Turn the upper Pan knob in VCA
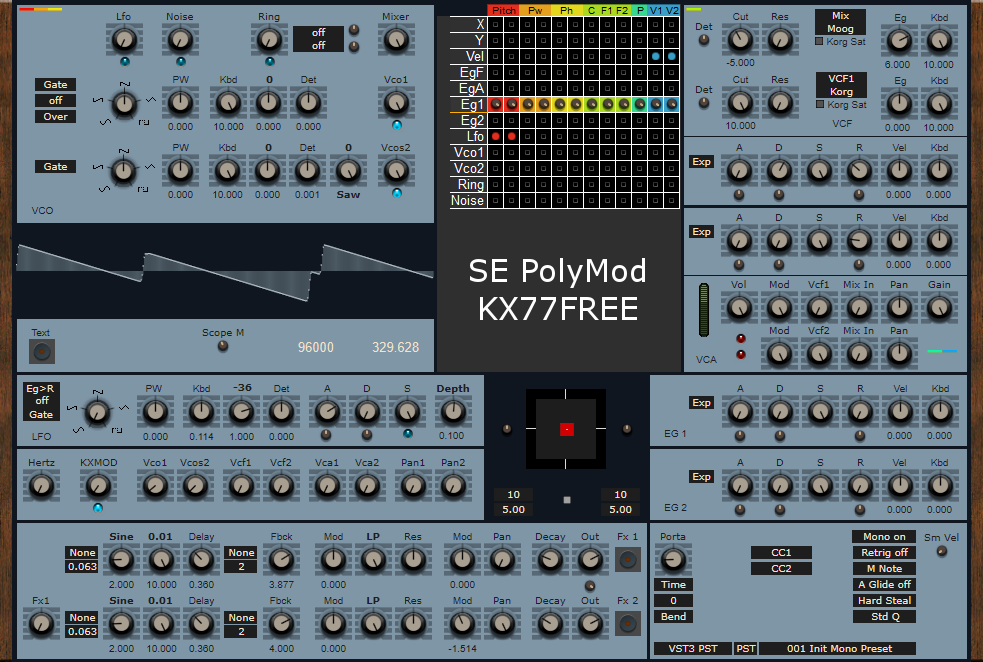Viewport: 983px width, 662px height. tap(898, 307)
